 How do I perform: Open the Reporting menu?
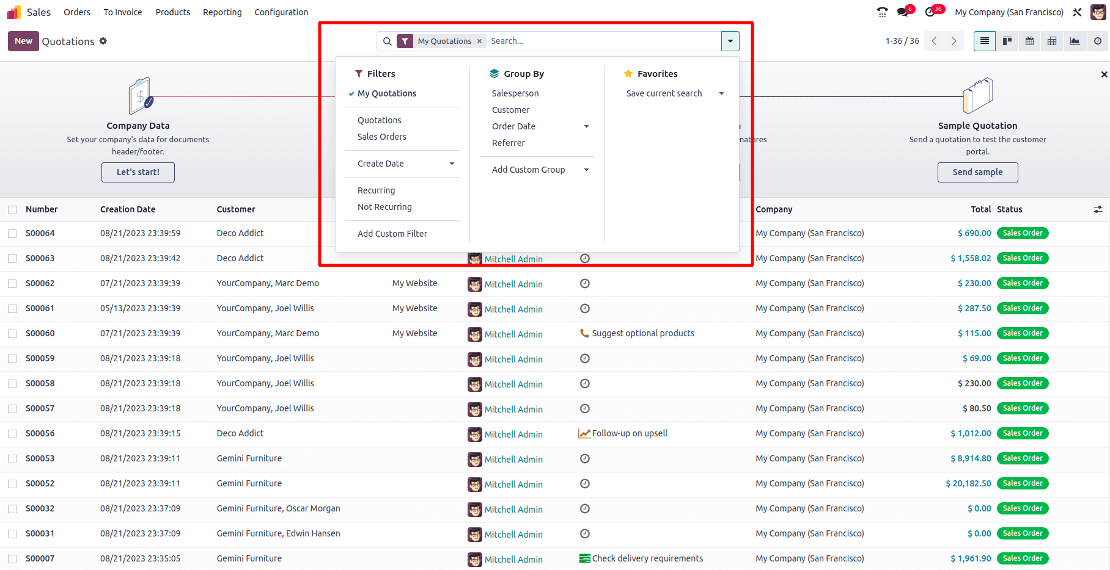point(222,12)
